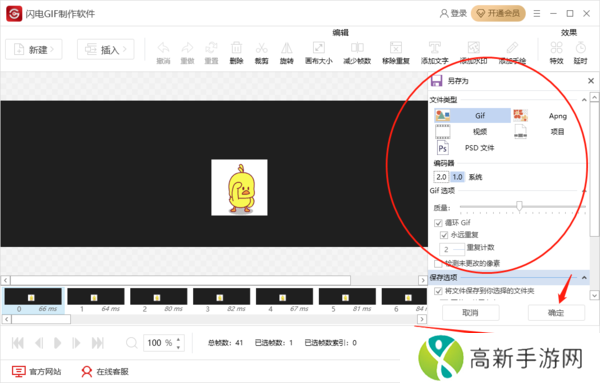Click the preview left scroll arrow

click(5, 280)
